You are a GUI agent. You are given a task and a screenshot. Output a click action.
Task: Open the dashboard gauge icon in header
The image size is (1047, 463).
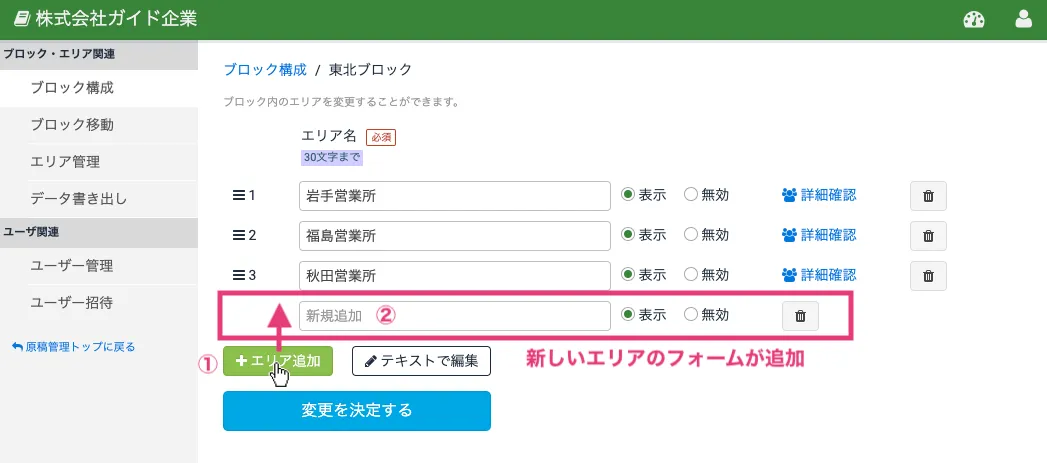click(x=974, y=19)
